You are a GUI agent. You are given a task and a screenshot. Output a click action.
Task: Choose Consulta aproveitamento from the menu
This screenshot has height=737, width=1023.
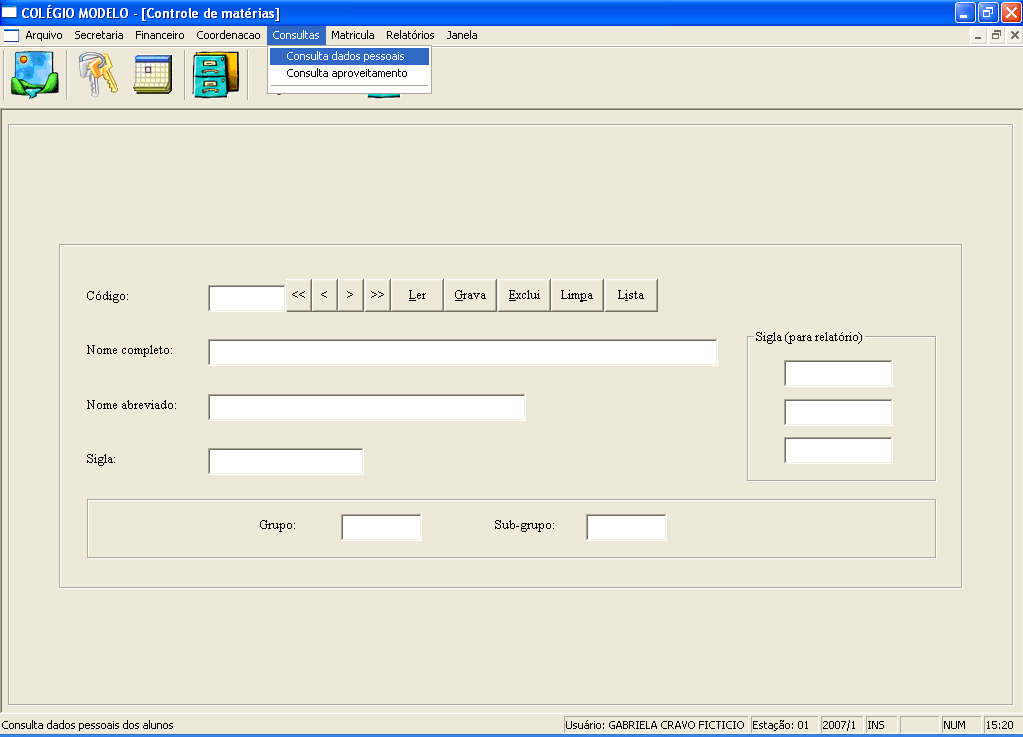click(347, 73)
